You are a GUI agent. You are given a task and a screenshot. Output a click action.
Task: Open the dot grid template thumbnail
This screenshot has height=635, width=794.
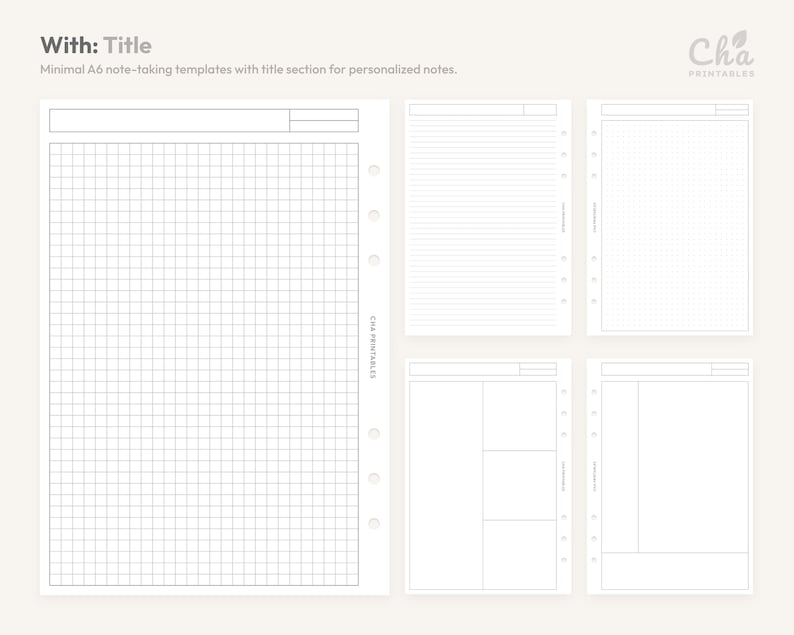click(x=669, y=217)
